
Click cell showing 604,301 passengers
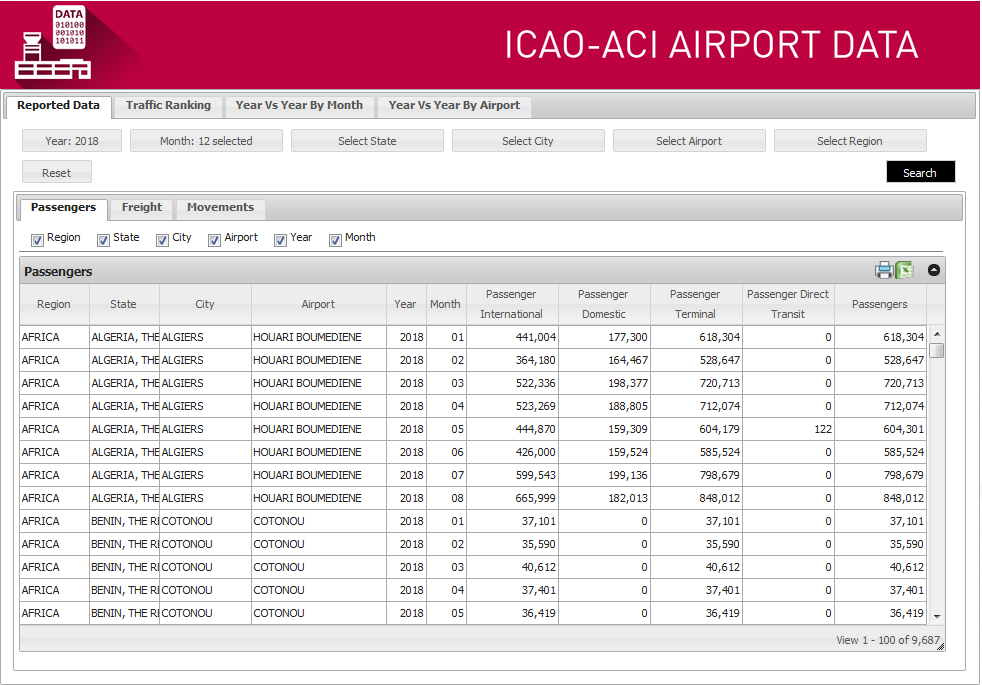880,429
